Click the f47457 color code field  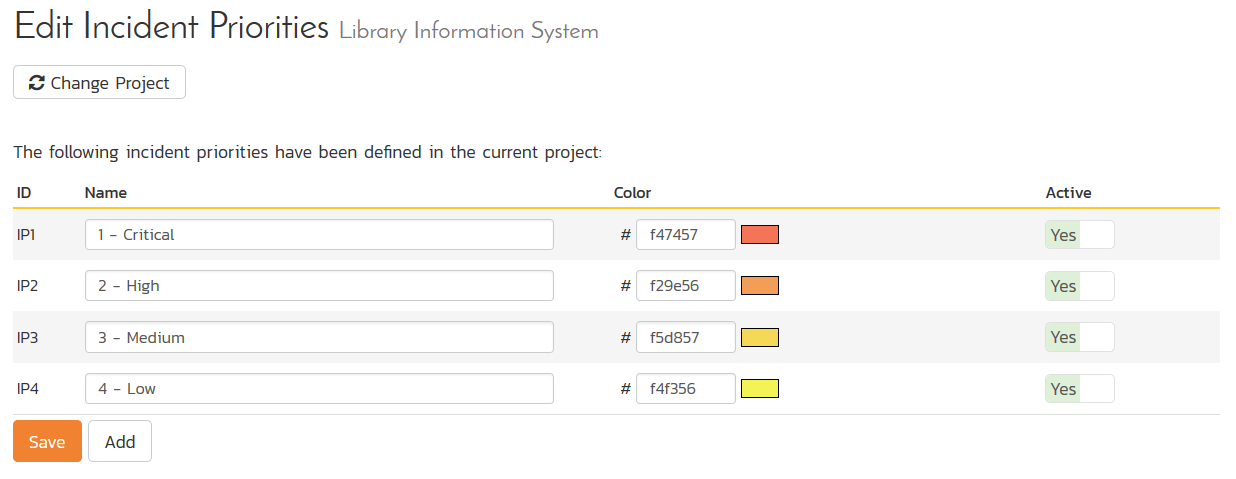(x=686, y=235)
